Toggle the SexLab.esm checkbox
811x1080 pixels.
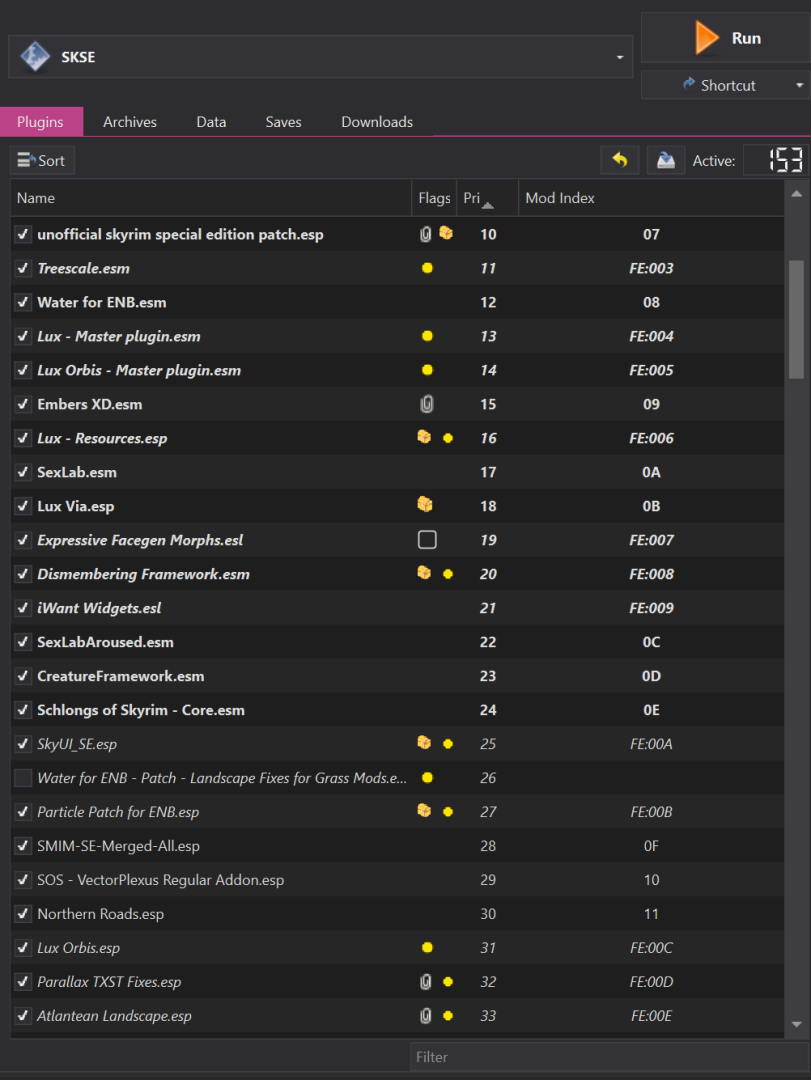pyautogui.click(x=23, y=472)
